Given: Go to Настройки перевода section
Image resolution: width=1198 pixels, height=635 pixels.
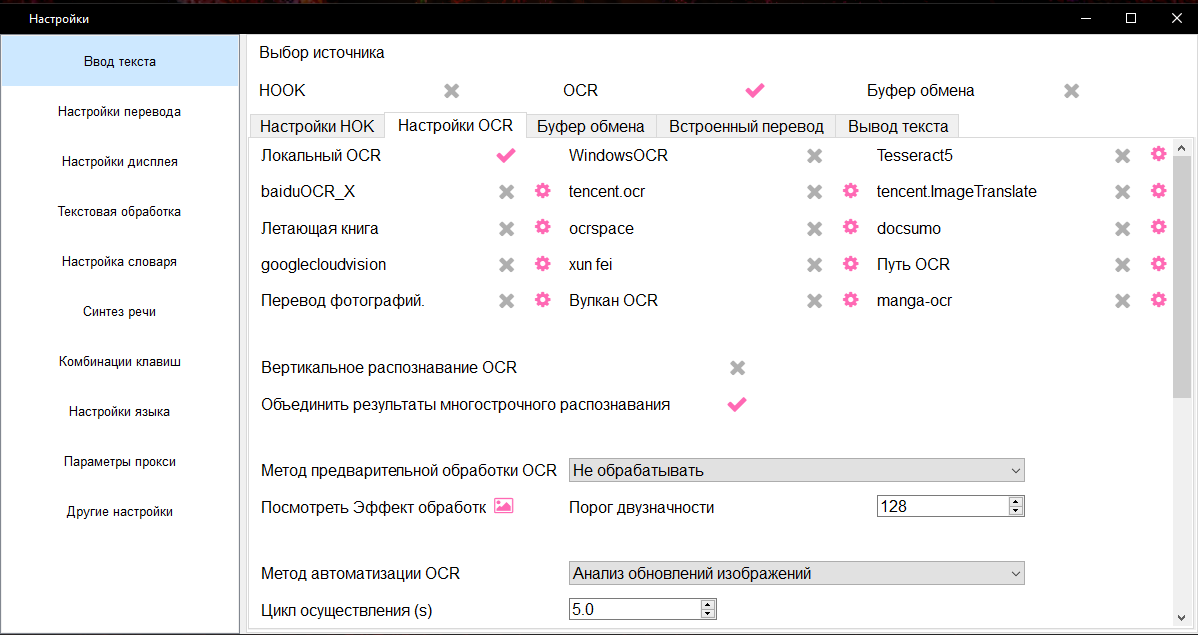Looking at the screenshot, I should (x=120, y=112).
